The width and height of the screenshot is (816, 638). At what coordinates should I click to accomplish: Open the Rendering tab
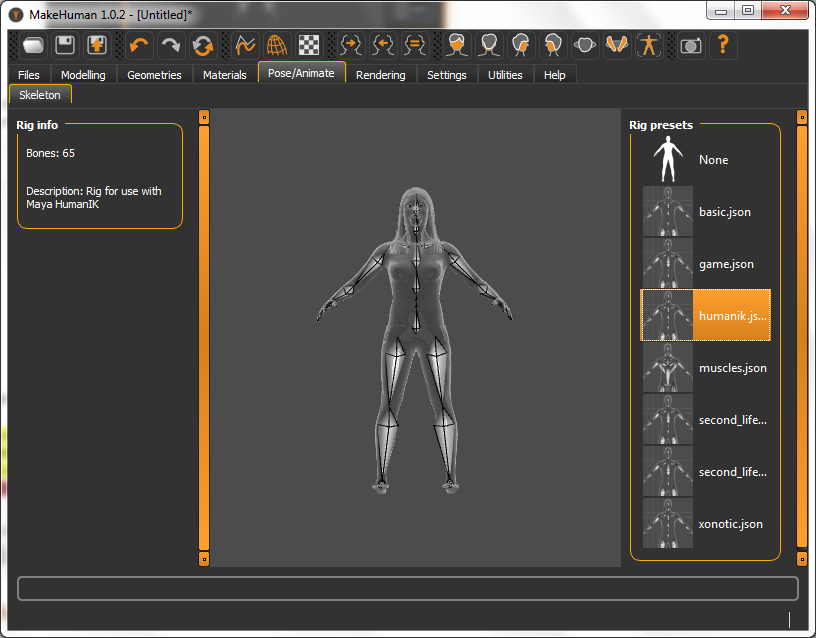381,75
